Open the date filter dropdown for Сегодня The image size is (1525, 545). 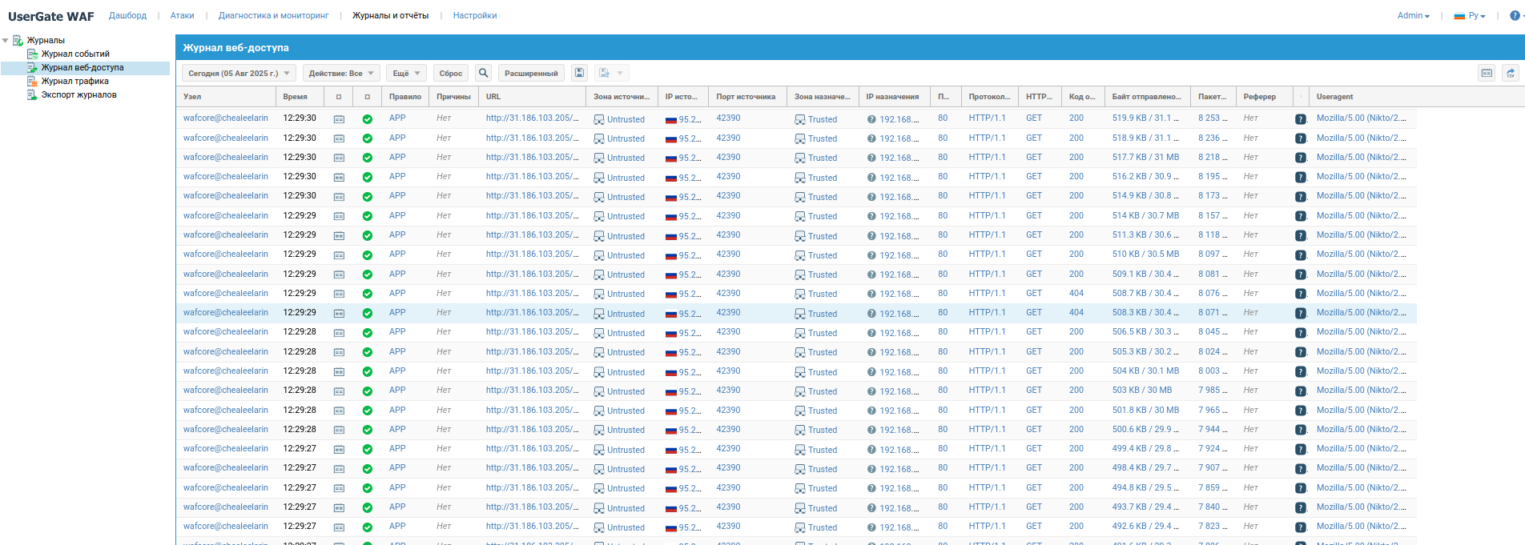coord(239,73)
